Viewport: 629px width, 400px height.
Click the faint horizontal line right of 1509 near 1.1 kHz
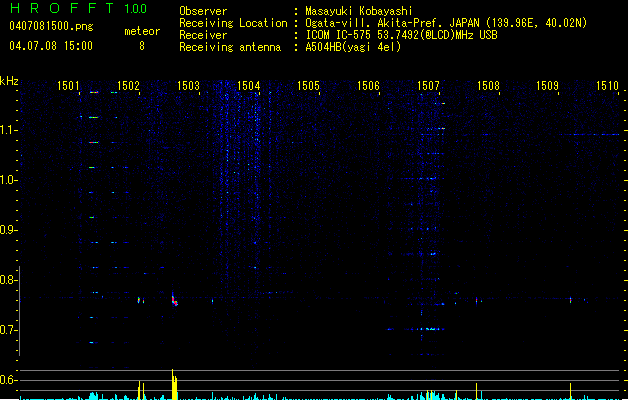pos(589,134)
